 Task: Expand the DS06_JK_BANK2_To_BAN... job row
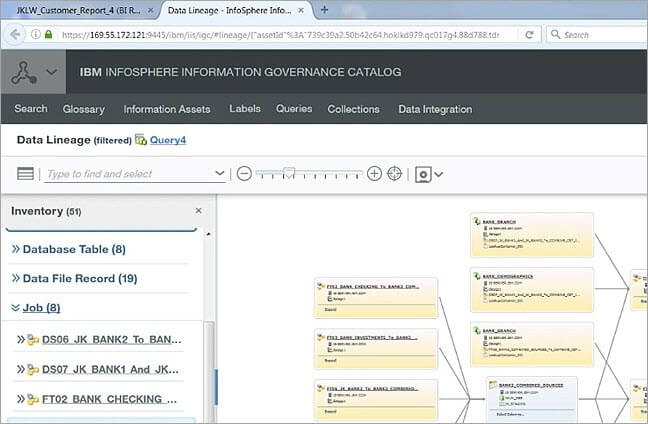click(21, 340)
